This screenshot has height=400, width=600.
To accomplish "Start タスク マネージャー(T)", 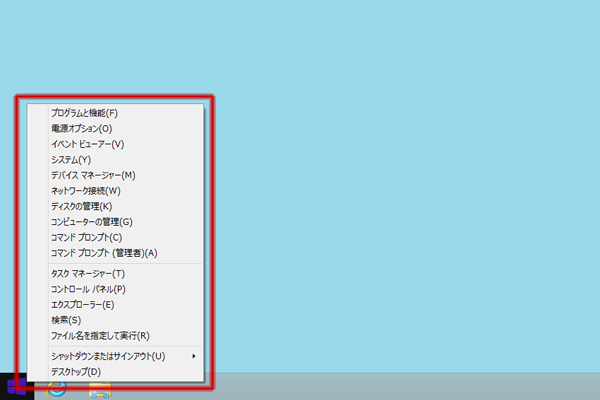I will 115,274.
